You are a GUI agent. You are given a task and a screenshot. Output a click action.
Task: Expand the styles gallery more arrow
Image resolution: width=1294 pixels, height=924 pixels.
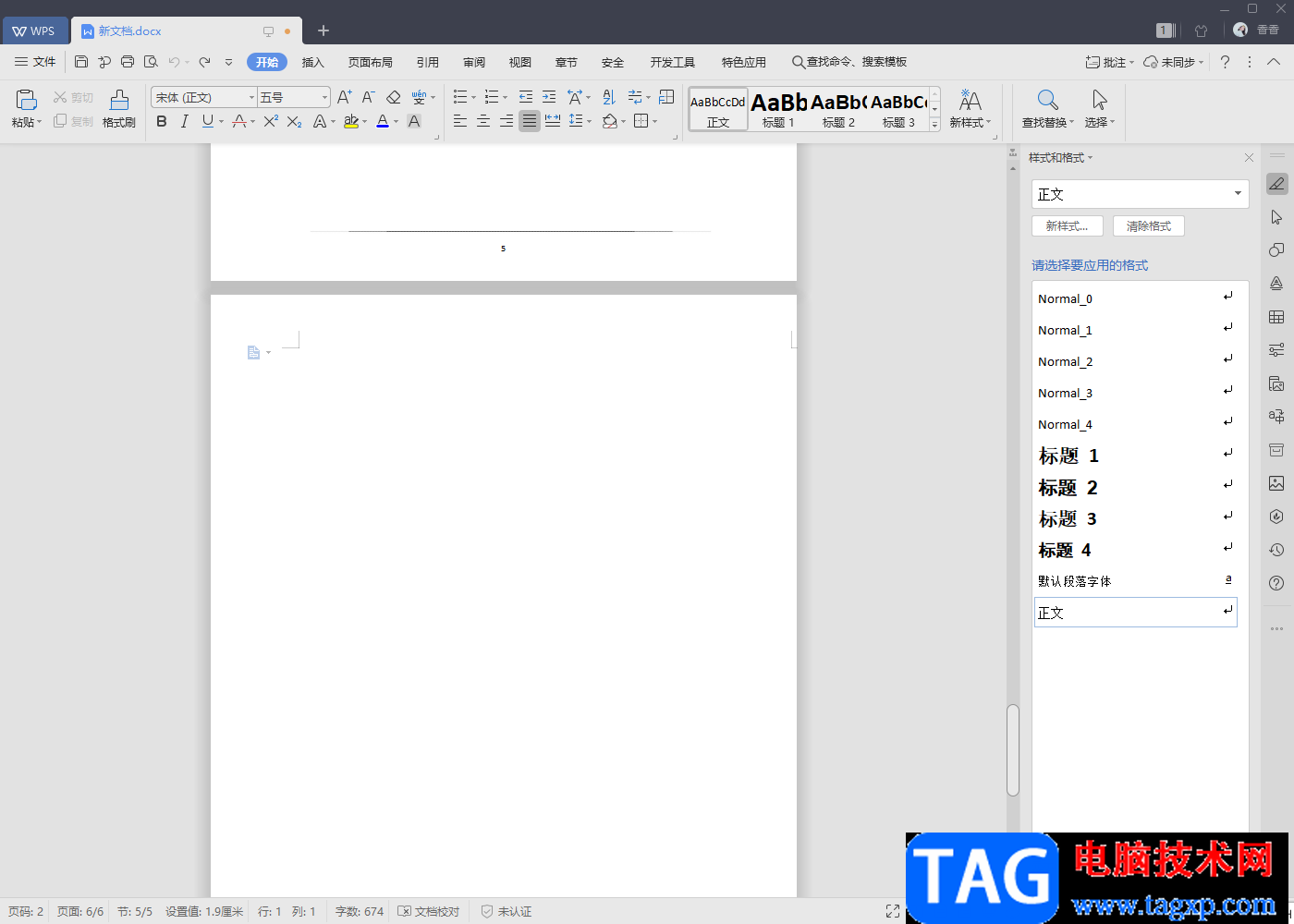coord(934,124)
